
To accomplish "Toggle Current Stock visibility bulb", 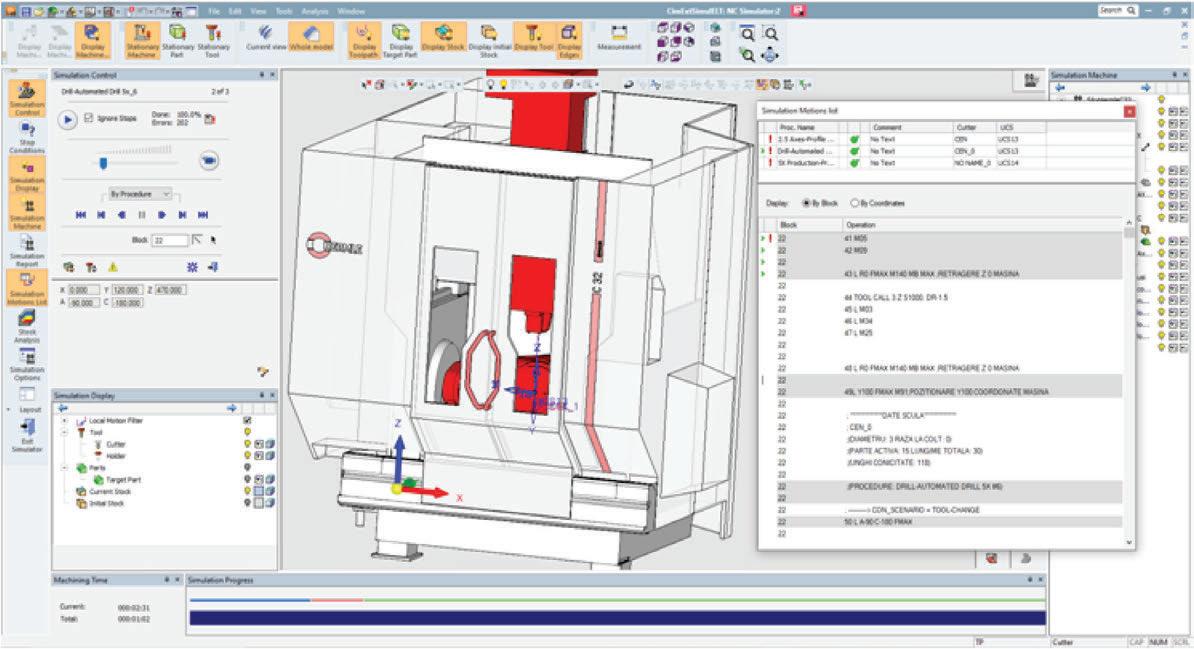I will 247,491.
